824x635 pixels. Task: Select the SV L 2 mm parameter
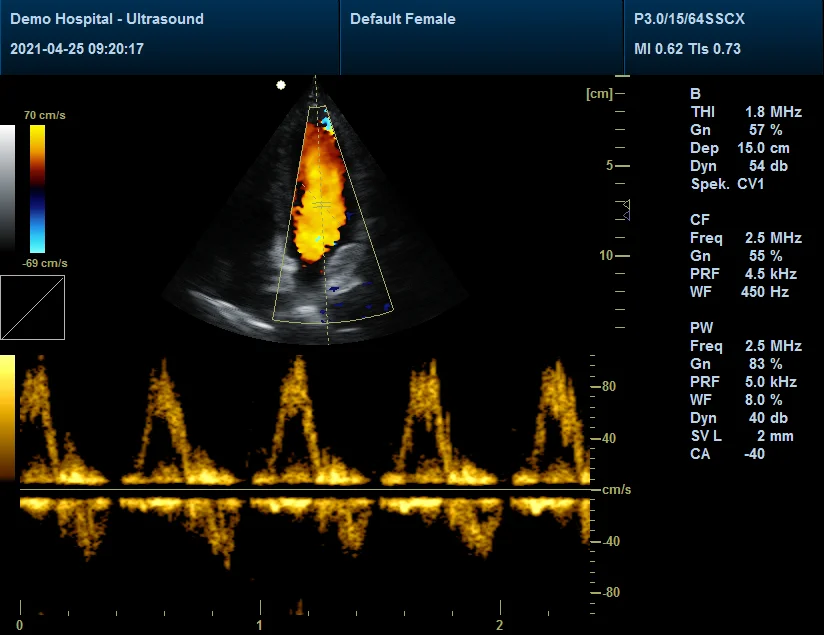(745, 436)
